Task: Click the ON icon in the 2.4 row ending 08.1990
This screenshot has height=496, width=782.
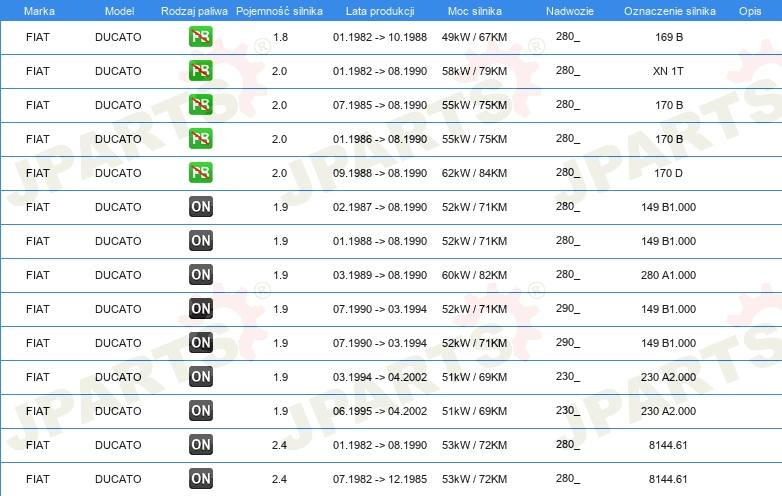Action: (x=200, y=445)
